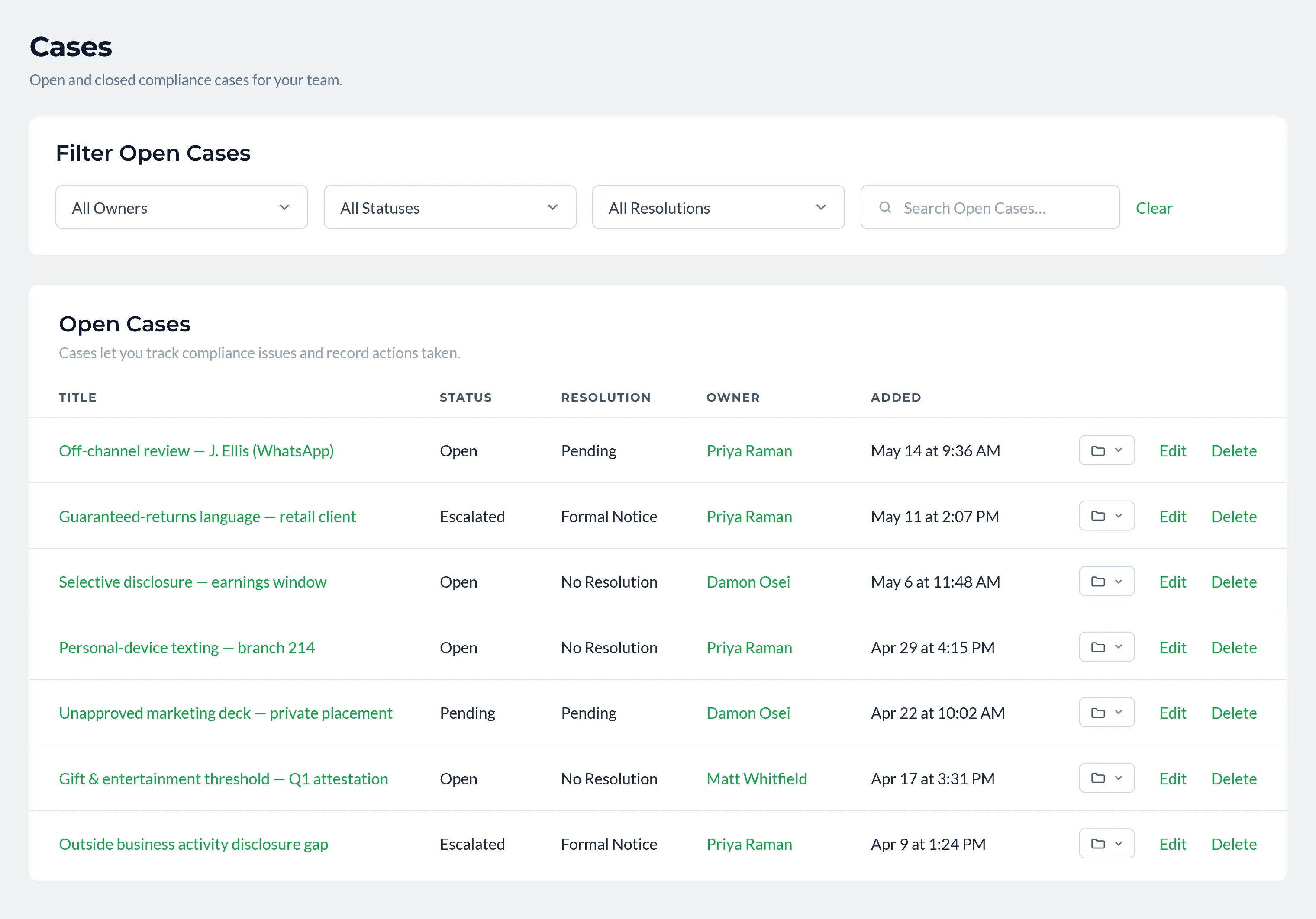Screen dimensions: 1316x919
Task: Open folder menu for Off-channel review case
Action: point(1106,450)
